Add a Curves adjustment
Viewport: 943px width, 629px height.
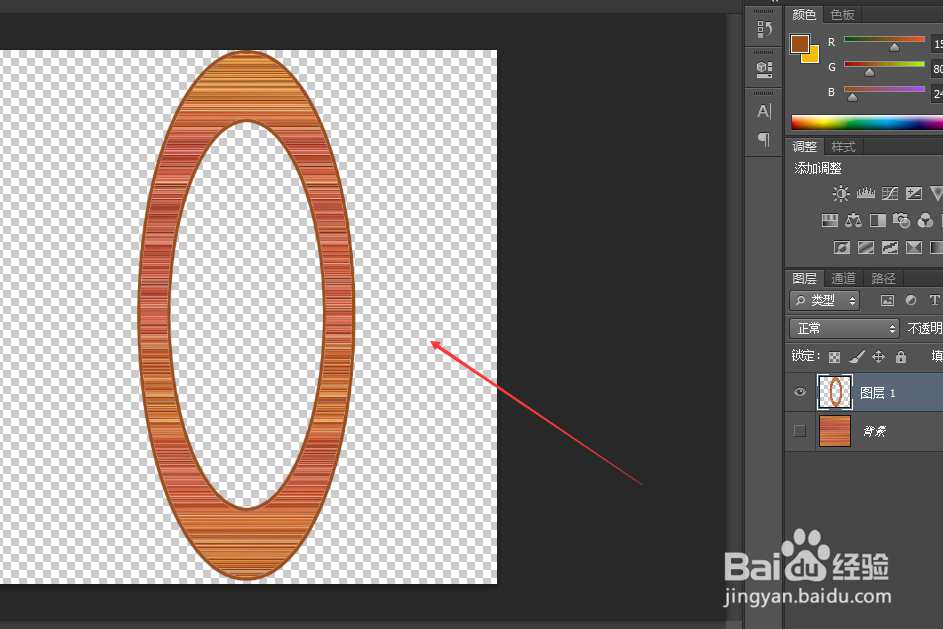(x=889, y=193)
